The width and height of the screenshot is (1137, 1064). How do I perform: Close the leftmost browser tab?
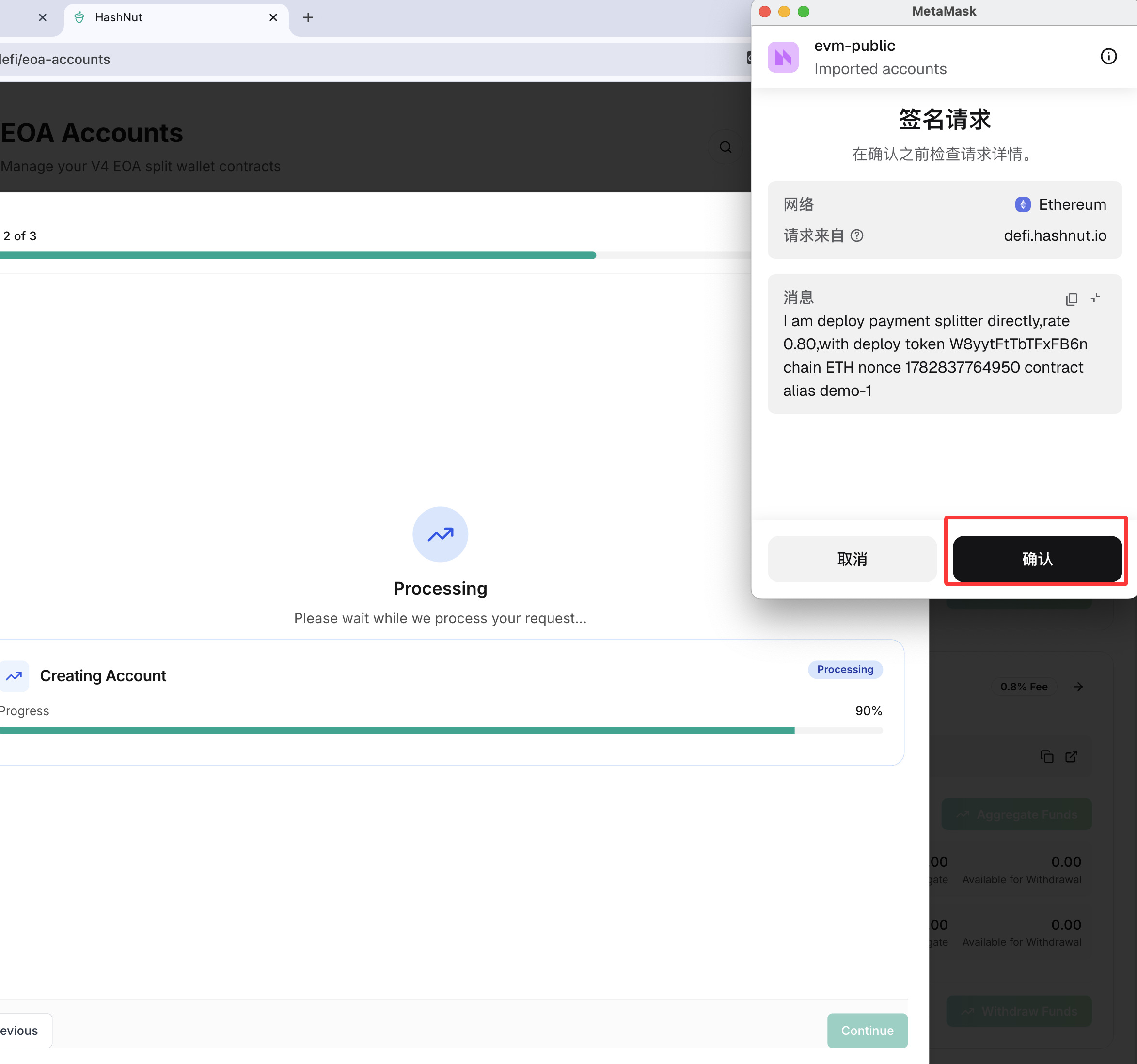coord(42,18)
